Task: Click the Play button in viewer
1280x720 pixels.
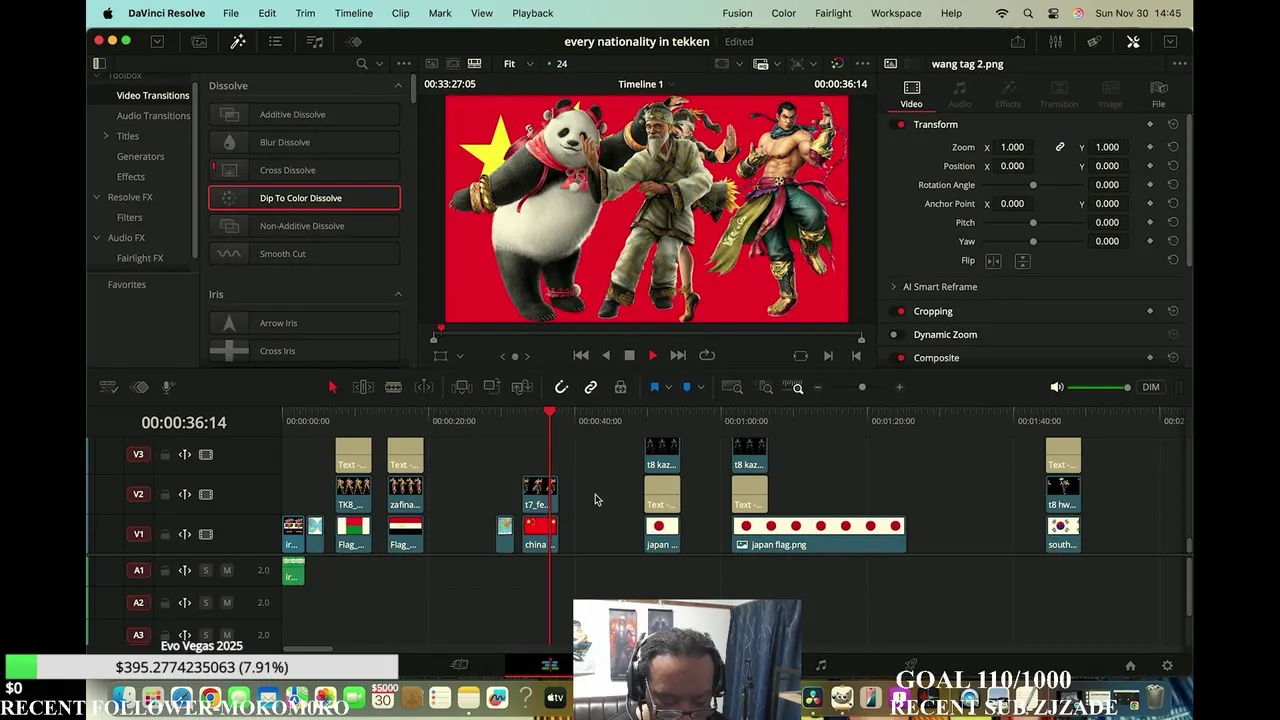Action: pyautogui.click(x=653, y=355)
